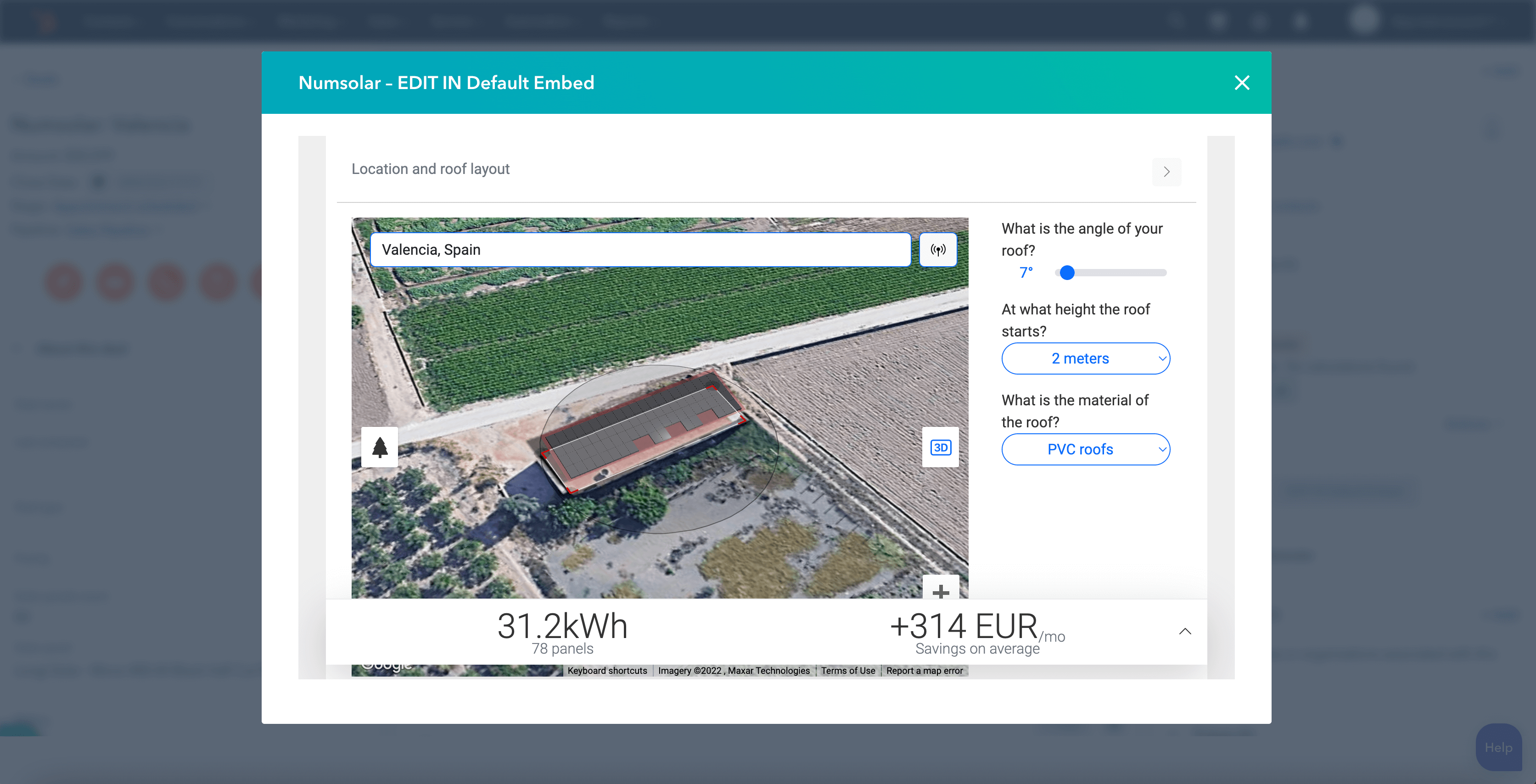Close the Numsolar embed dialog
This screenshot has width=1536, height=784.
point(1242,82)
